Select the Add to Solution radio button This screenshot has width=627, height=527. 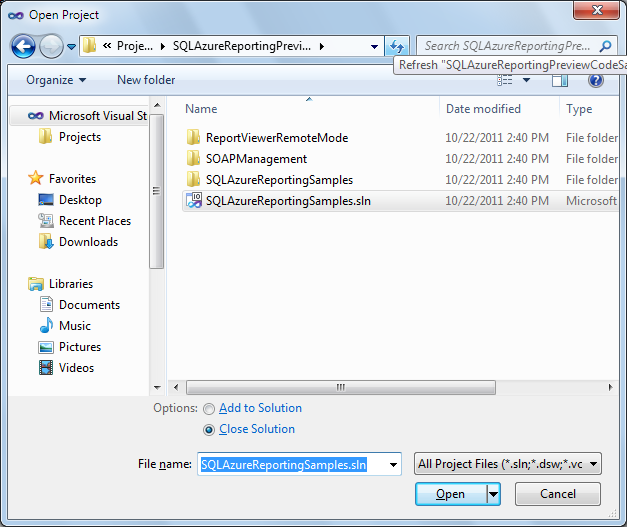tap(209, 409)
